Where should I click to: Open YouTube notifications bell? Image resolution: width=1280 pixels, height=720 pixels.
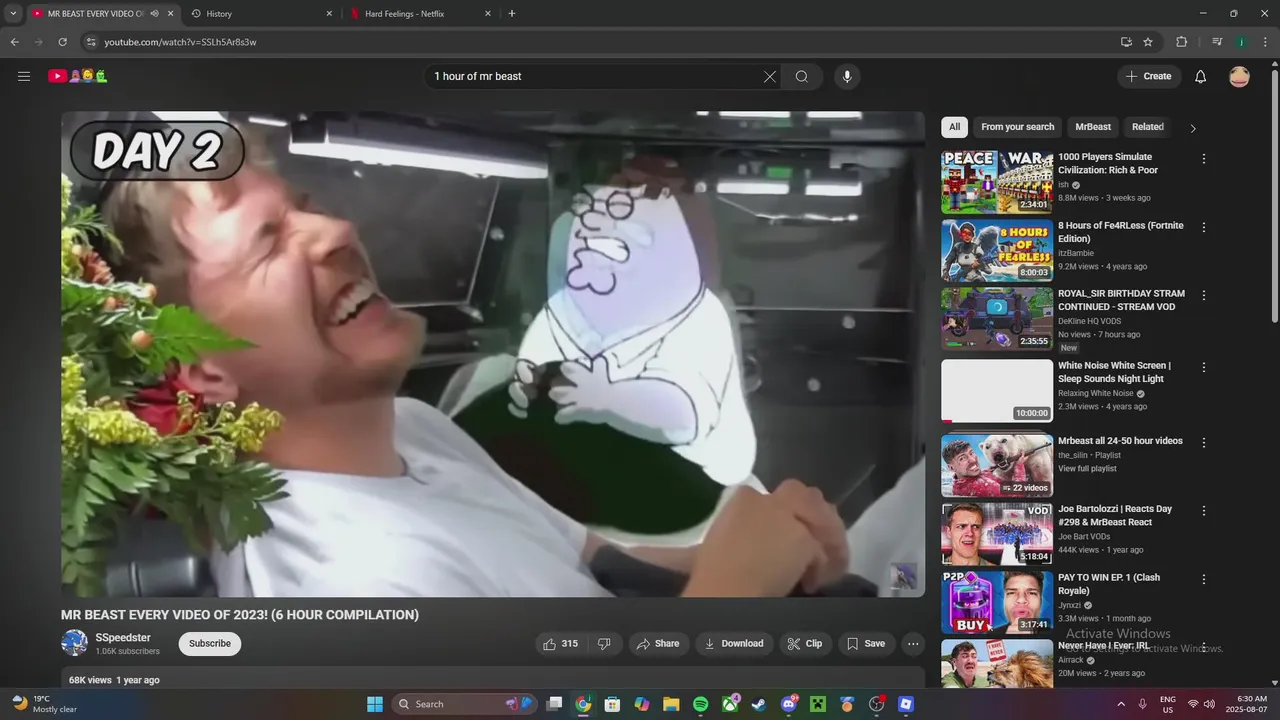pyautogui.click(x=1201, y=76)
